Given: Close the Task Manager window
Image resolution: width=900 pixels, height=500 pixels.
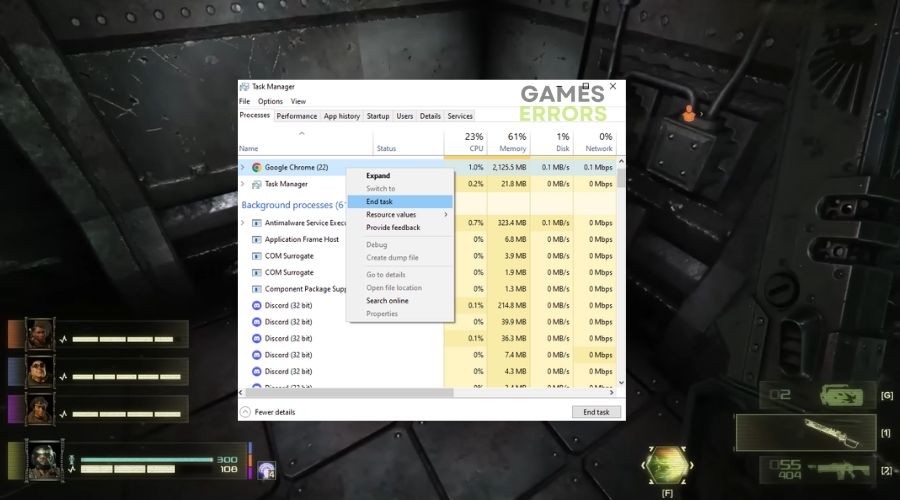Looking at the screenshot, I should point(613,86).
